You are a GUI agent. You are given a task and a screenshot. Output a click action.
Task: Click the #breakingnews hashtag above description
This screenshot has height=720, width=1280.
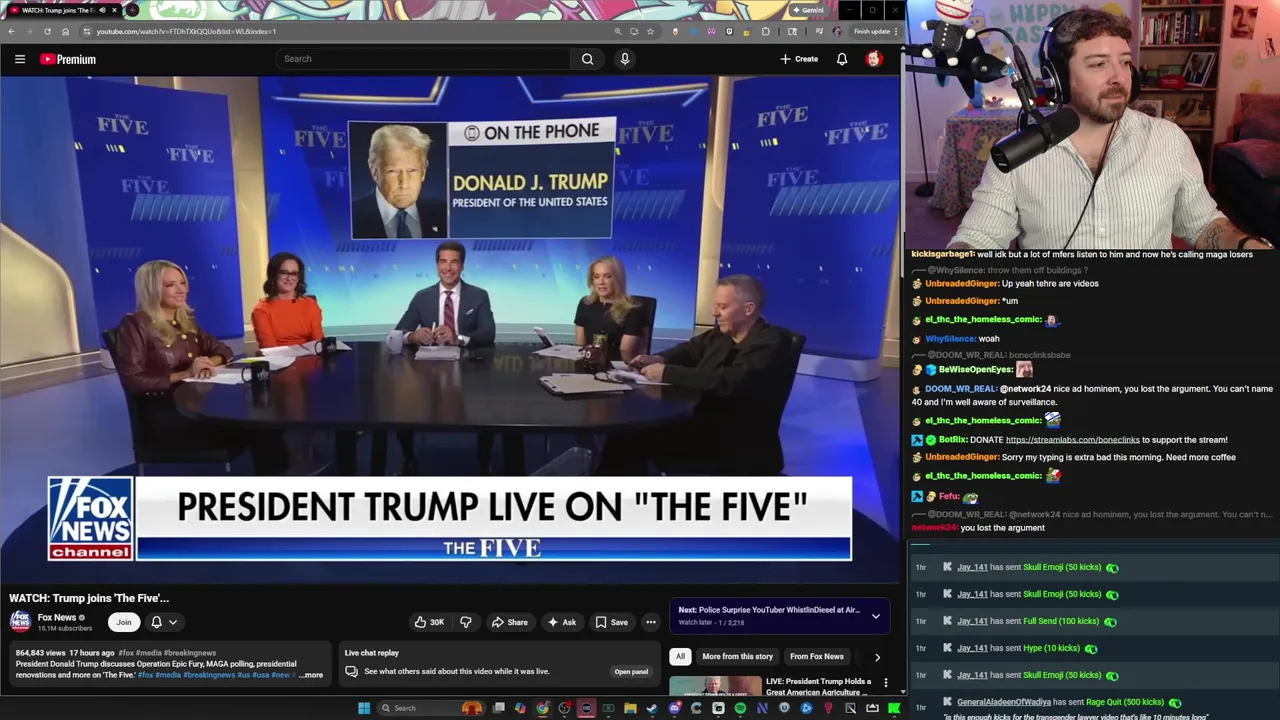[190, 653]
